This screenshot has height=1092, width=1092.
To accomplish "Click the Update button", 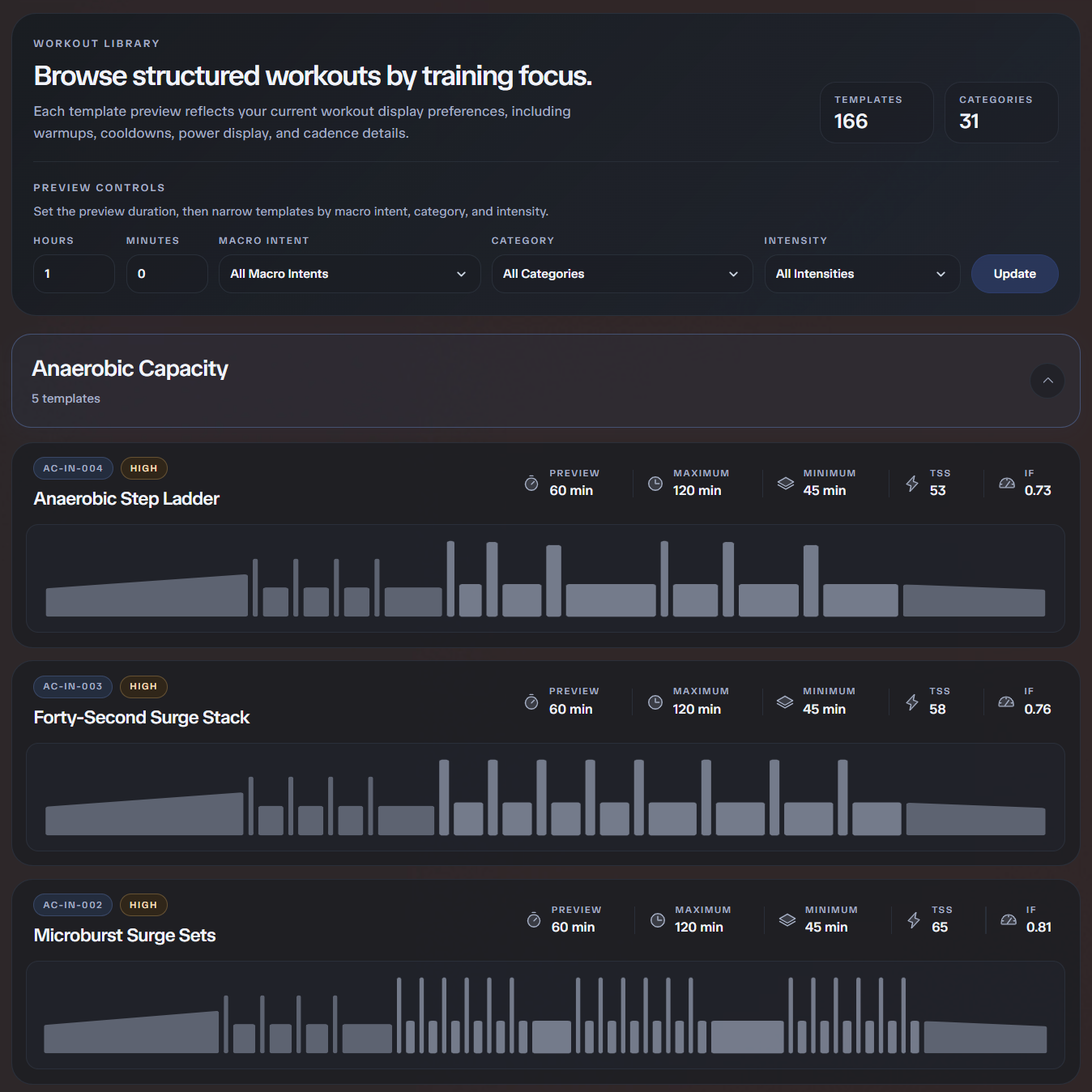I will (1014, 274).
